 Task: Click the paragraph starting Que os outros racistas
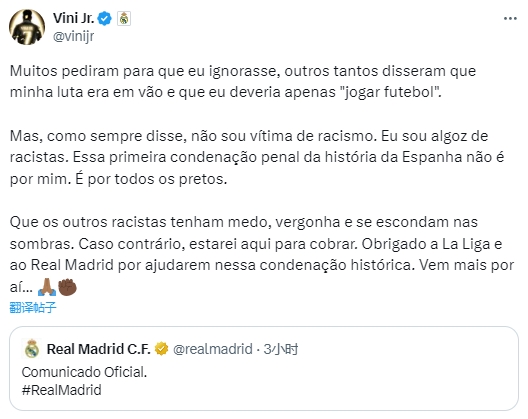tap(262, 254)
